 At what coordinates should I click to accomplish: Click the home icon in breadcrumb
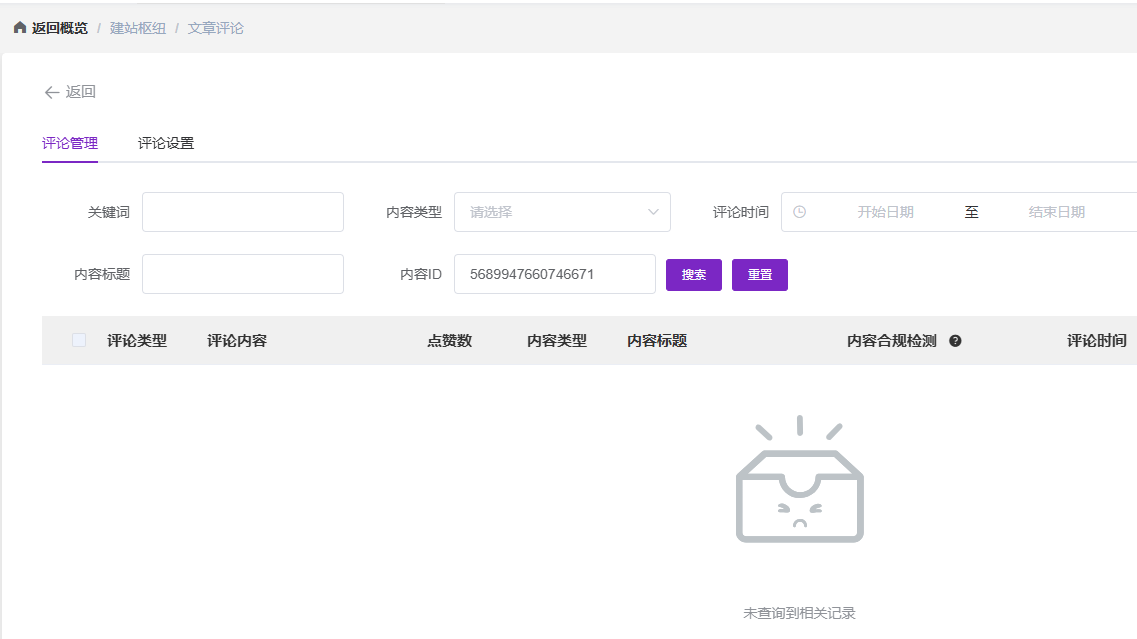[x=20, y=28]
